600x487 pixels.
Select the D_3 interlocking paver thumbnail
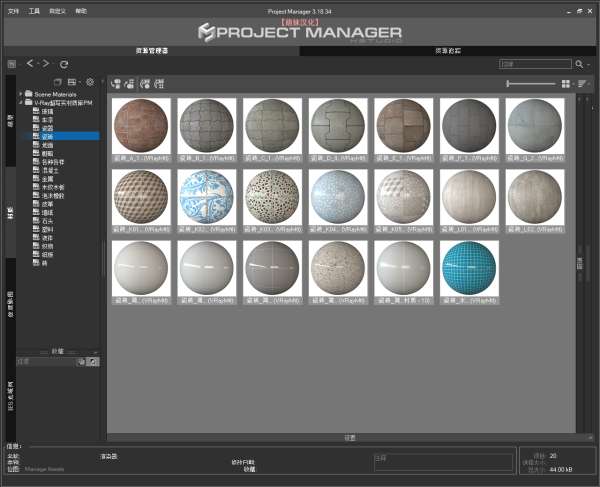point(338,126)
